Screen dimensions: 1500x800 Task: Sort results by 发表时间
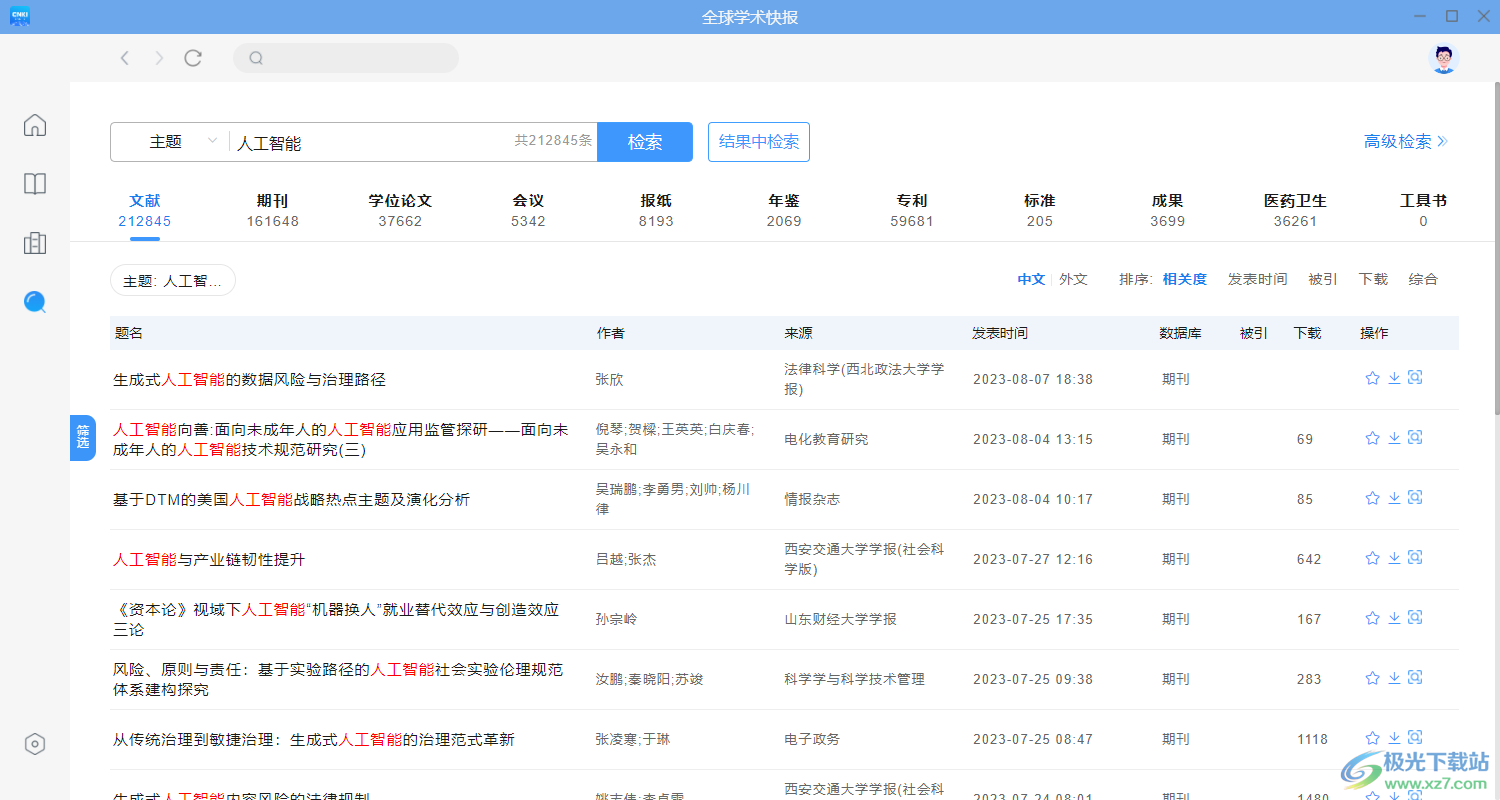coord(1257,279)
